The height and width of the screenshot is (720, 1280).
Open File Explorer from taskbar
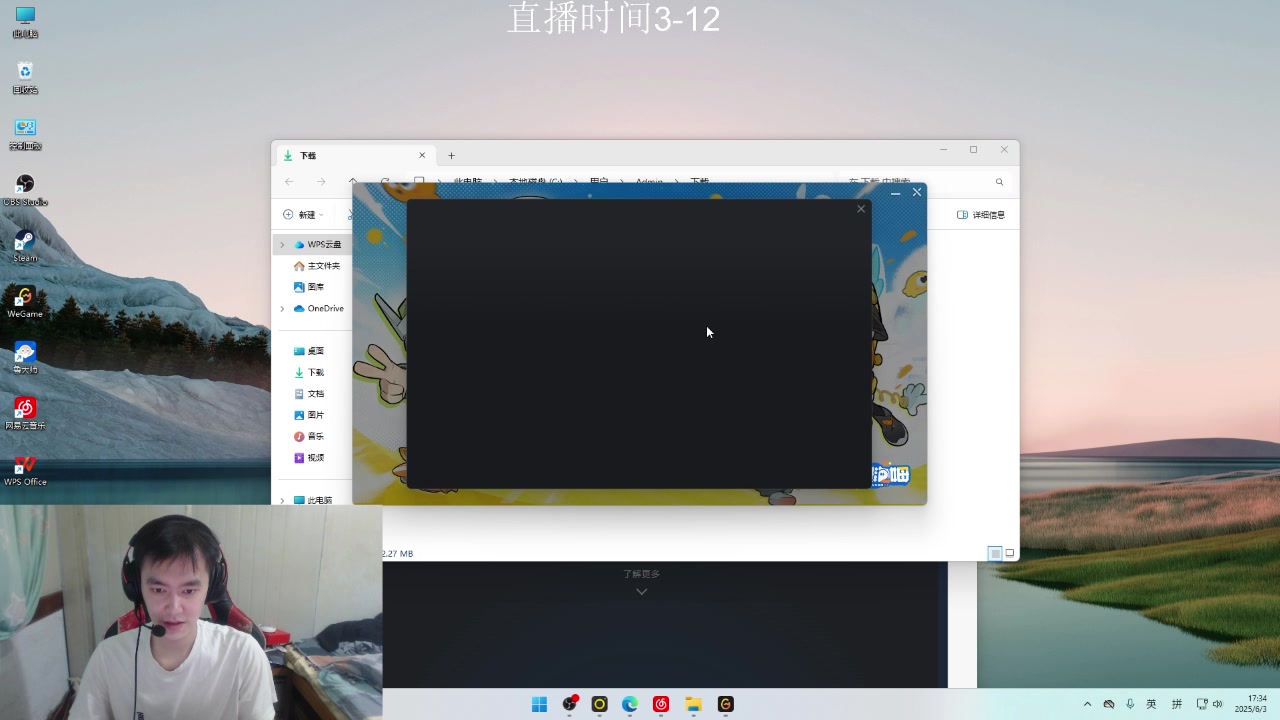pyautogui.click(x=693, y=704)
